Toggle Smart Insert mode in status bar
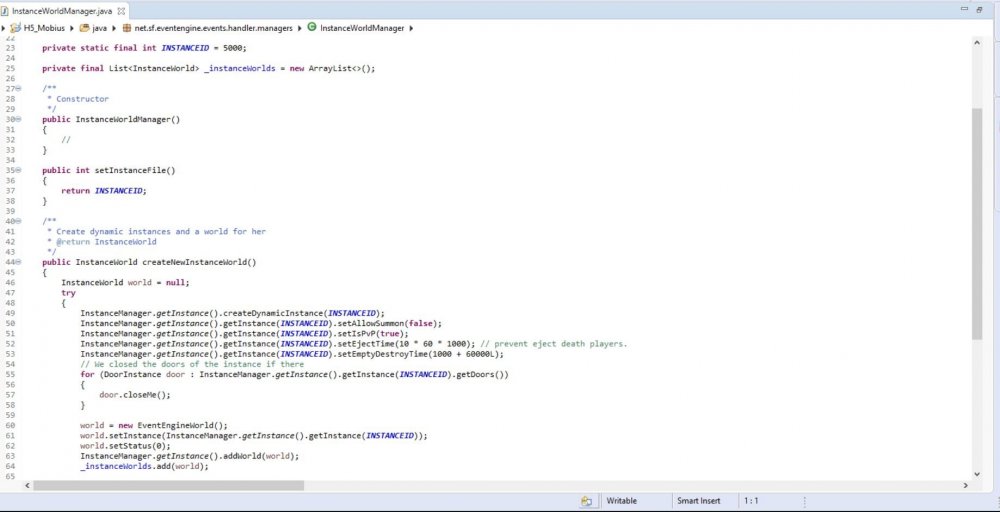 point(700,500)
